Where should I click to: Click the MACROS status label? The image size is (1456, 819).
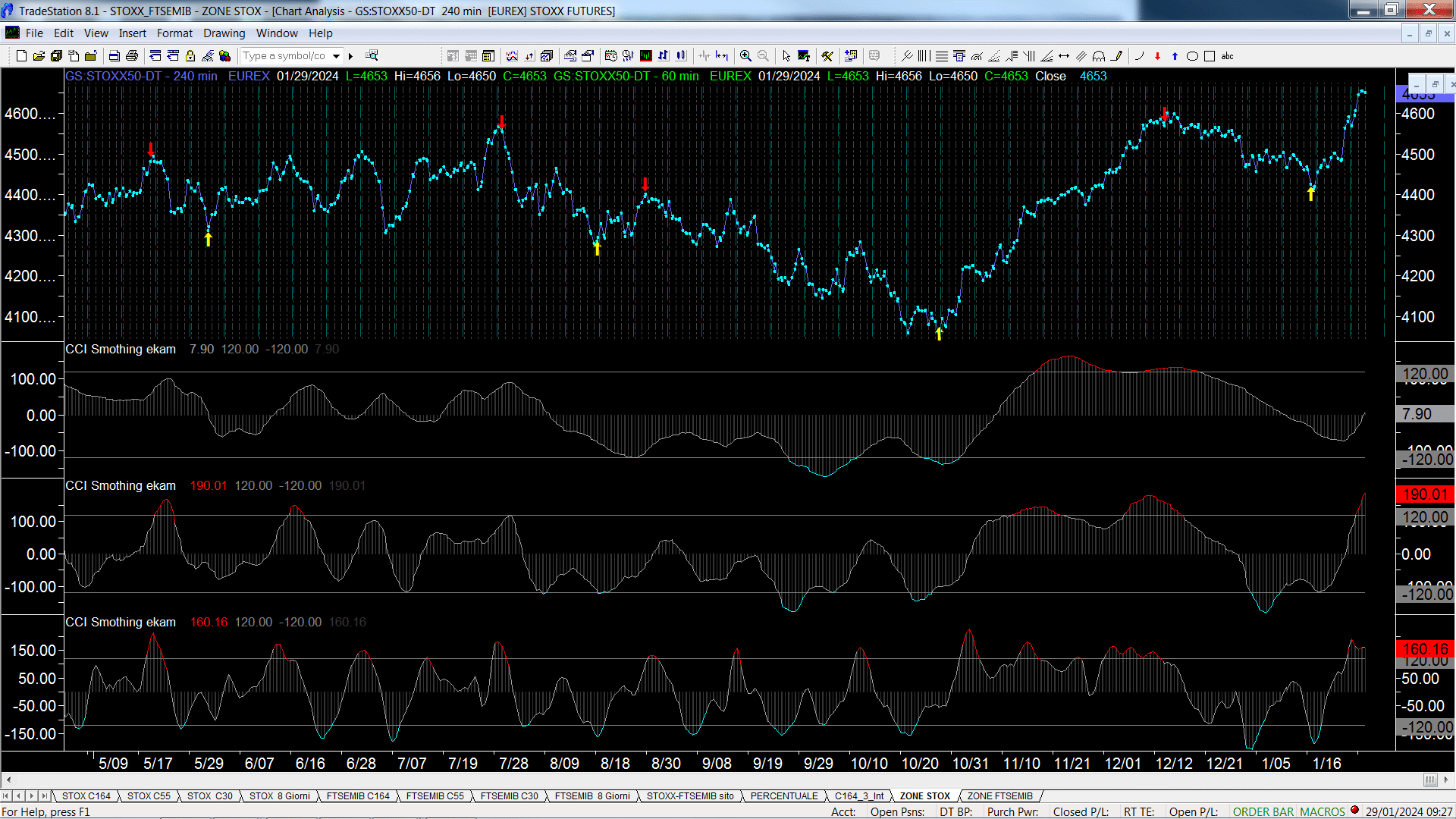point(1322,812)
